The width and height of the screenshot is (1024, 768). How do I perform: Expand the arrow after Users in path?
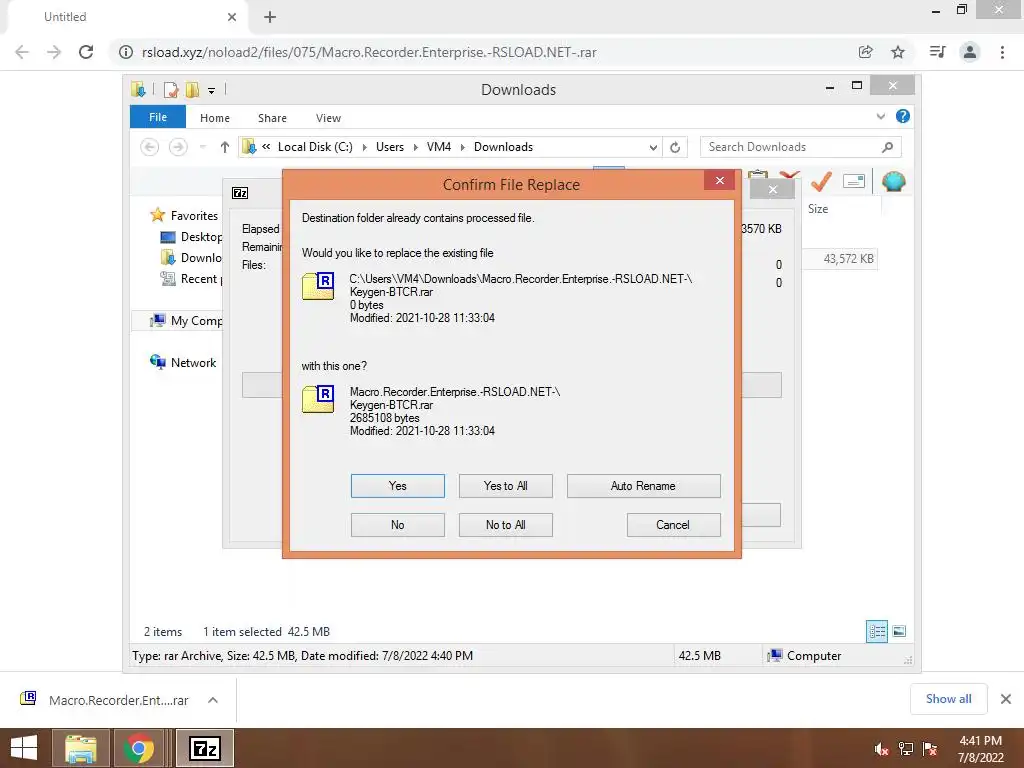pyautogui.click(x=415, y=148)
